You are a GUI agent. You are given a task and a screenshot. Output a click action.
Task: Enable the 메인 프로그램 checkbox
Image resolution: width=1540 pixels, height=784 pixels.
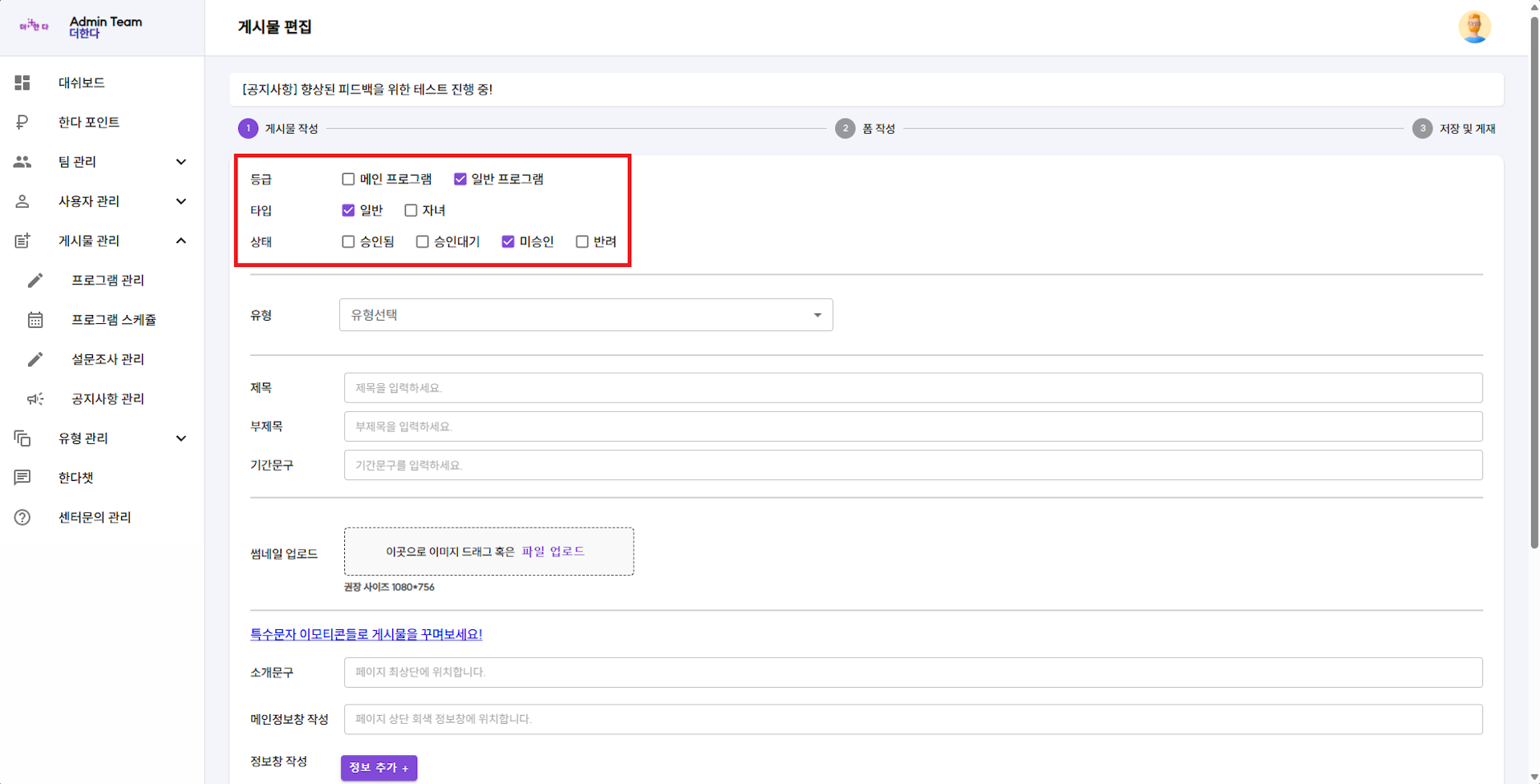coord(348,179)
